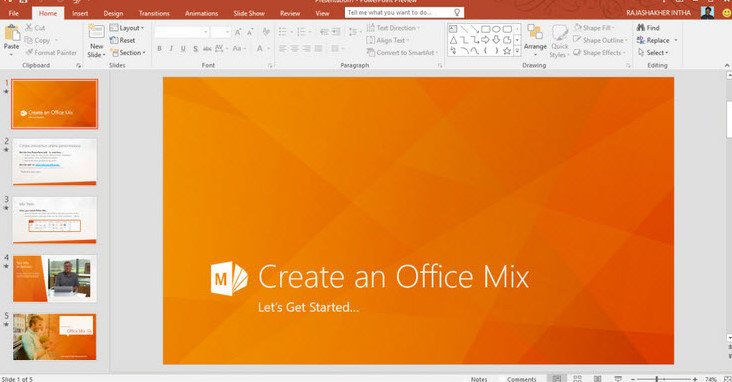The image size is (732, 382).
Task: Open the Animations tab
Action: (x=202, y=13)
